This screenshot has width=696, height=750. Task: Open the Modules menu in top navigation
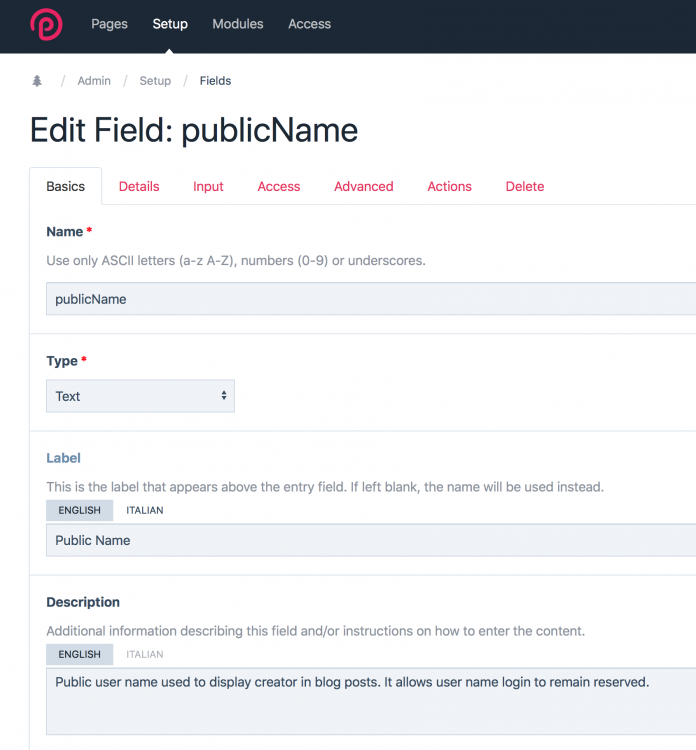238,24
